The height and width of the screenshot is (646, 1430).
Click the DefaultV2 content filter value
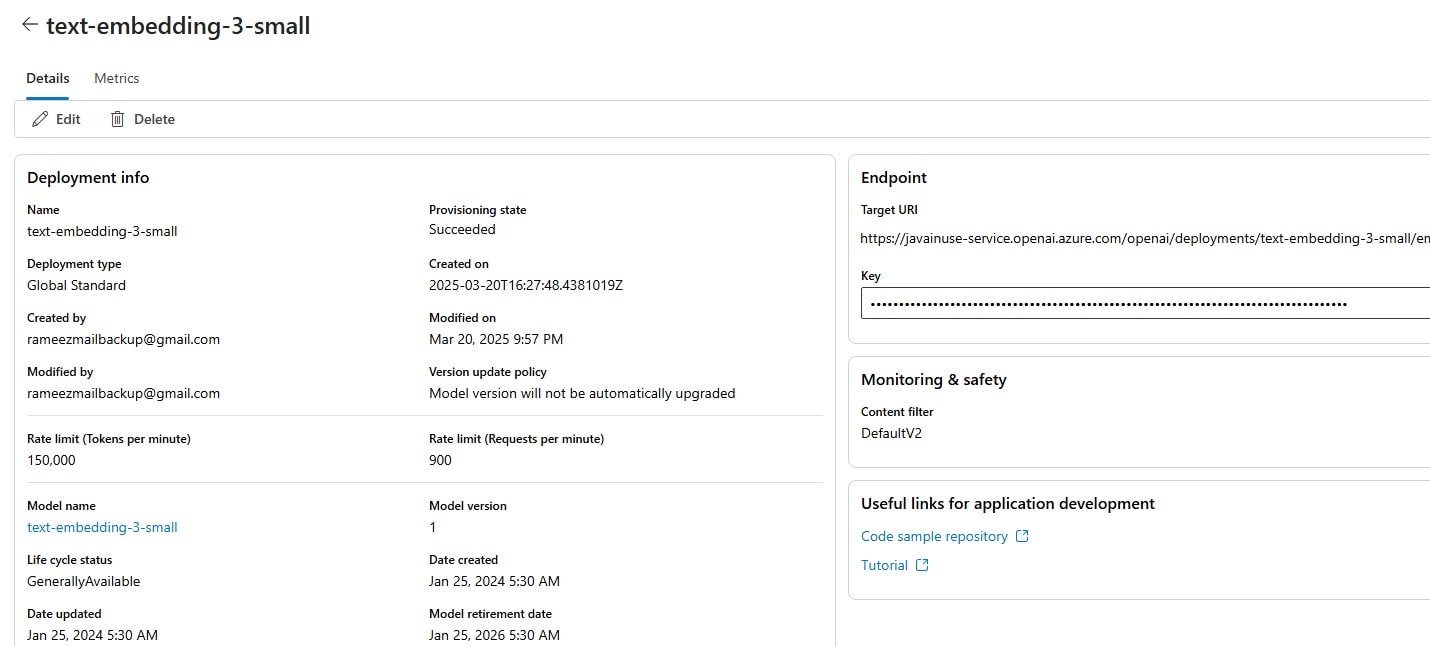pos(891,433)
